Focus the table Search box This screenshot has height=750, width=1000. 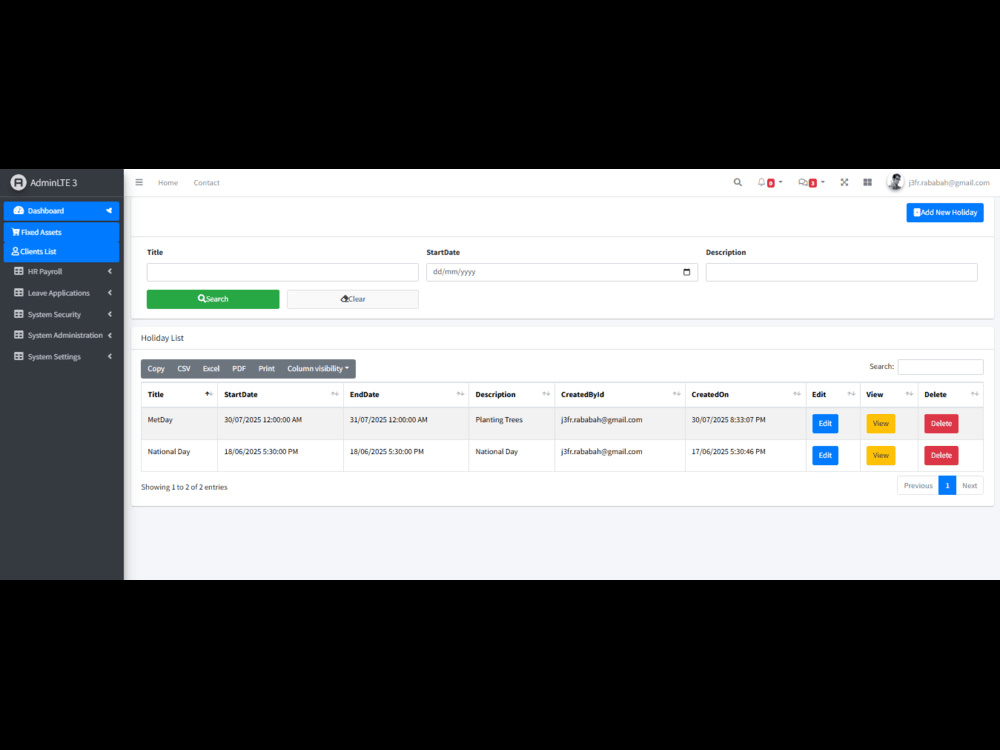[940, 367]
